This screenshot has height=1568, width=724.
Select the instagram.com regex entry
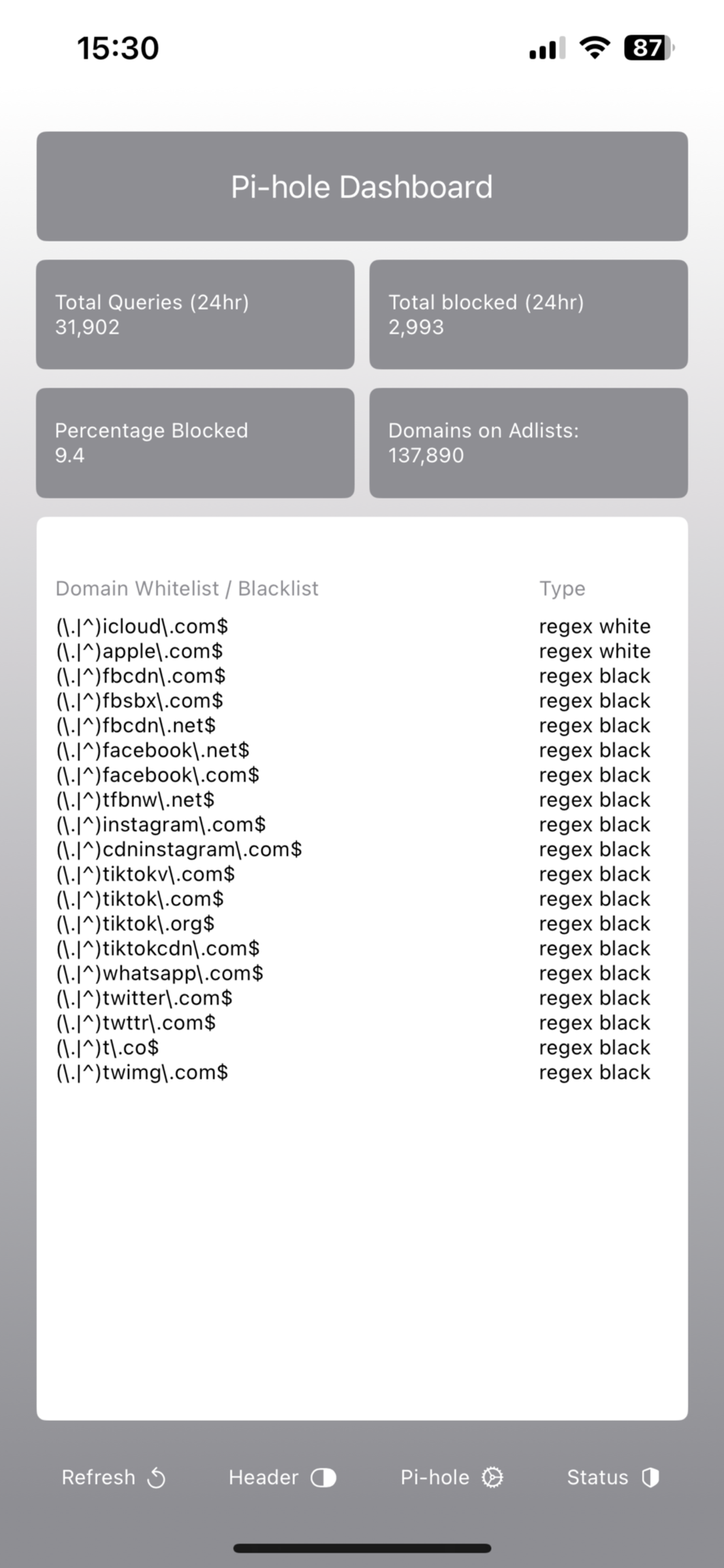(x=161, y=825)
